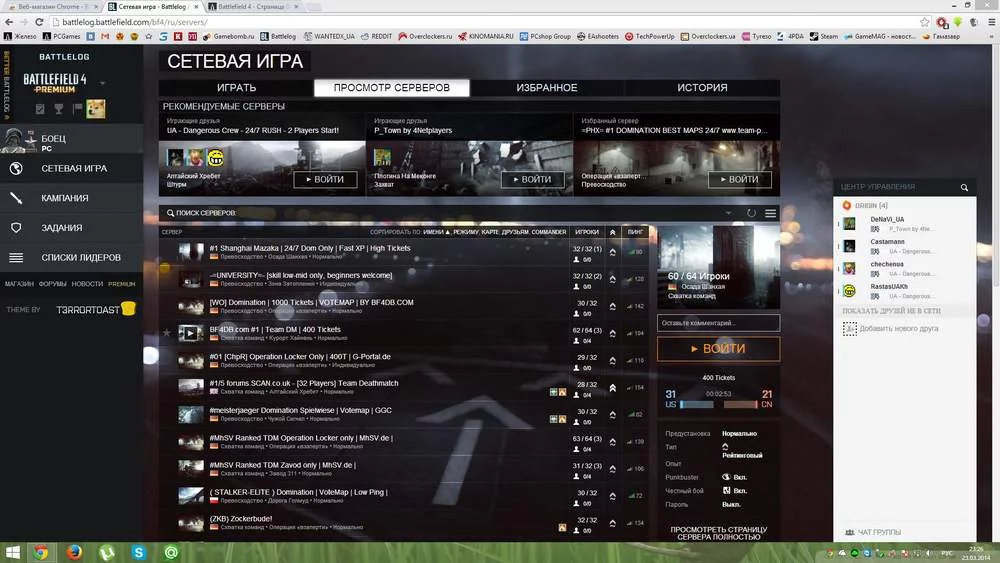Select the [WO] Domination 1000 Tickets server
1000x563 pixels.
pos(405,307)
